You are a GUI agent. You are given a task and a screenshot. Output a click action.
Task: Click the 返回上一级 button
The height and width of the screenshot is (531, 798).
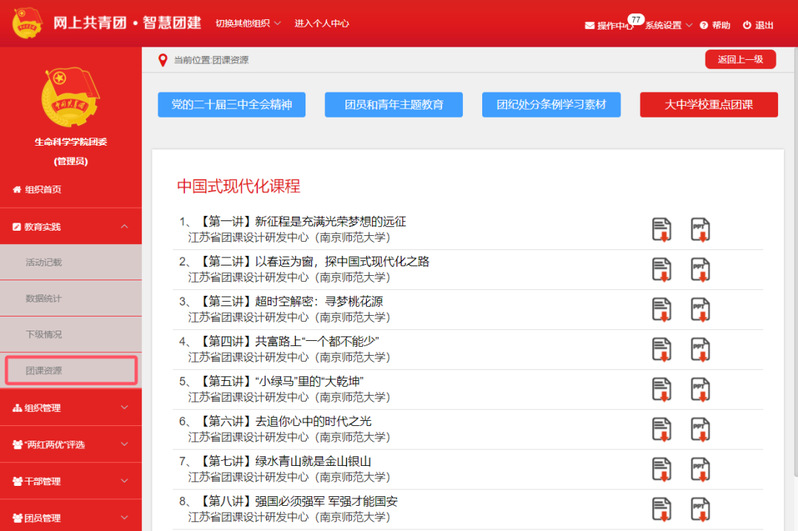739,60
